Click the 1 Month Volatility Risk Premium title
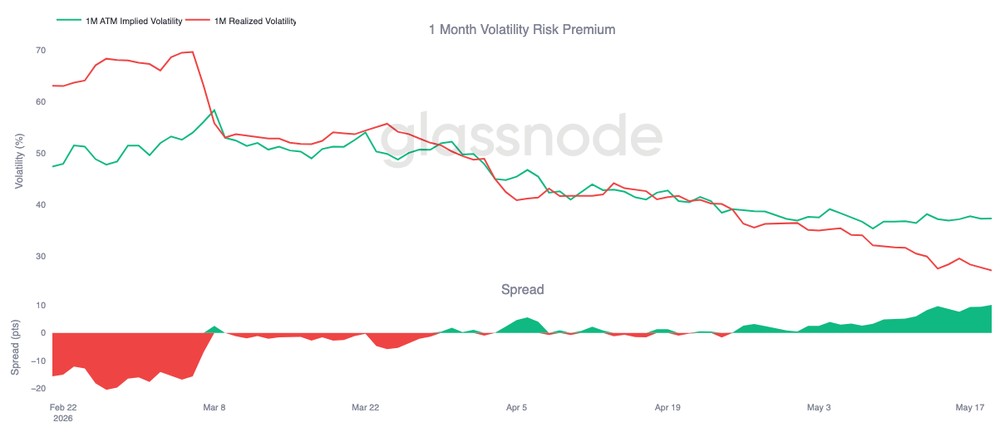The height and width of the screenshot is (432, 1000). coord(522,29)
